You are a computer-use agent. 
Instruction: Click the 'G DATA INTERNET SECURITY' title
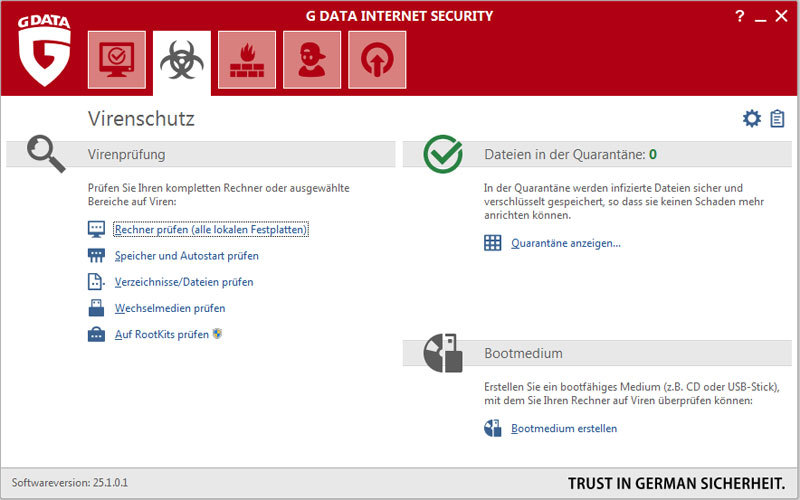(399, 16)
